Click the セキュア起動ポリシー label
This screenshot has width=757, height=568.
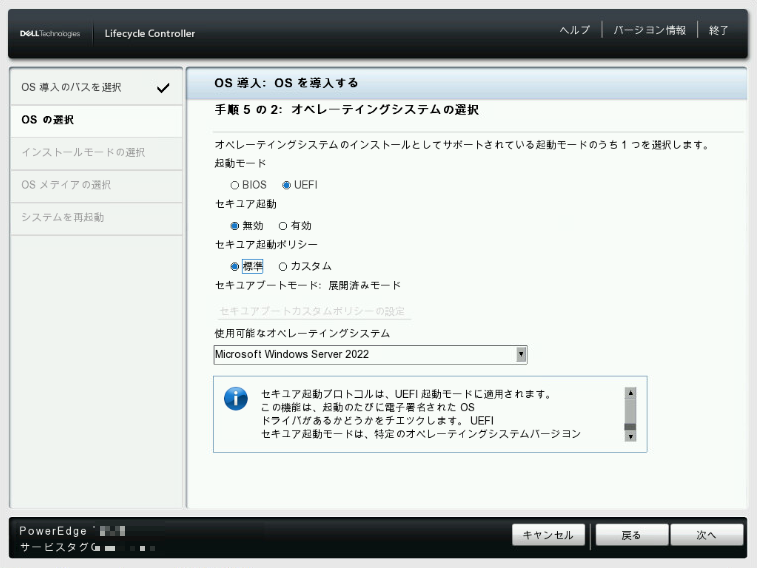point(266,245)
